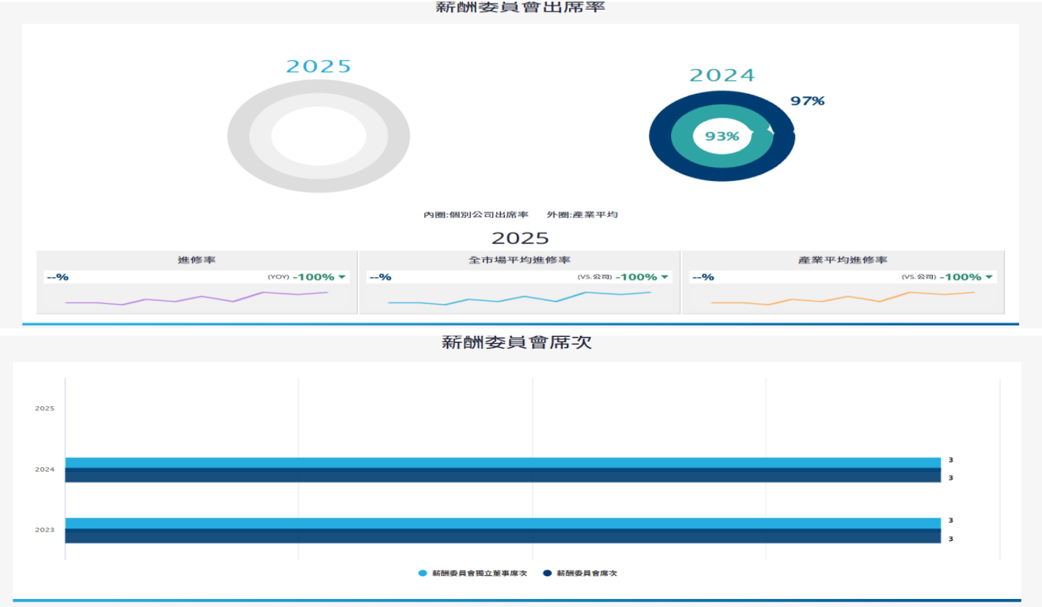The image size is (1042, 607).
Task: Click the light blue bar for 2024
Action: (x=503, y=463)
